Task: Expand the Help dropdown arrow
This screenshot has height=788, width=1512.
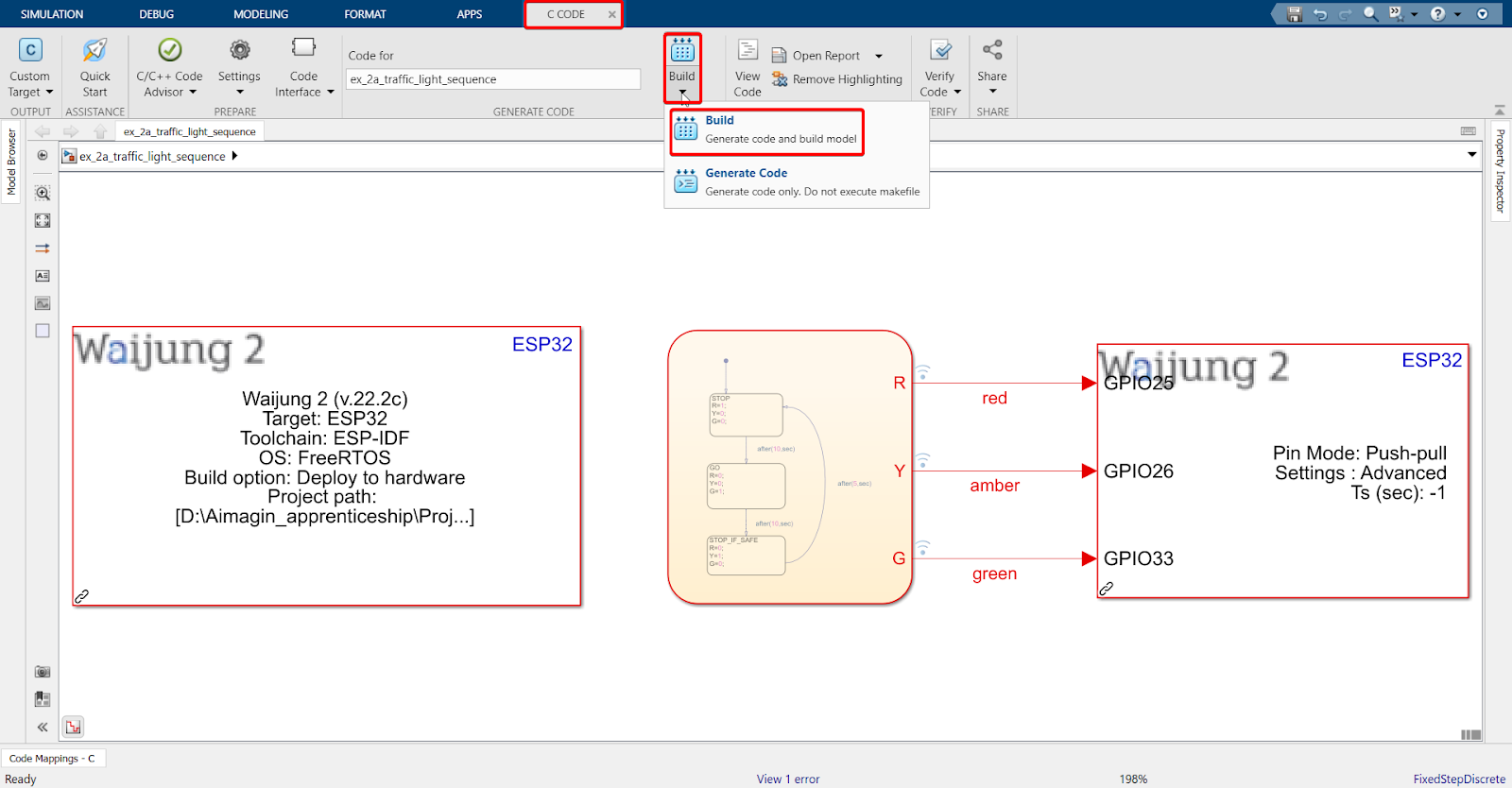Action: 1457,14
